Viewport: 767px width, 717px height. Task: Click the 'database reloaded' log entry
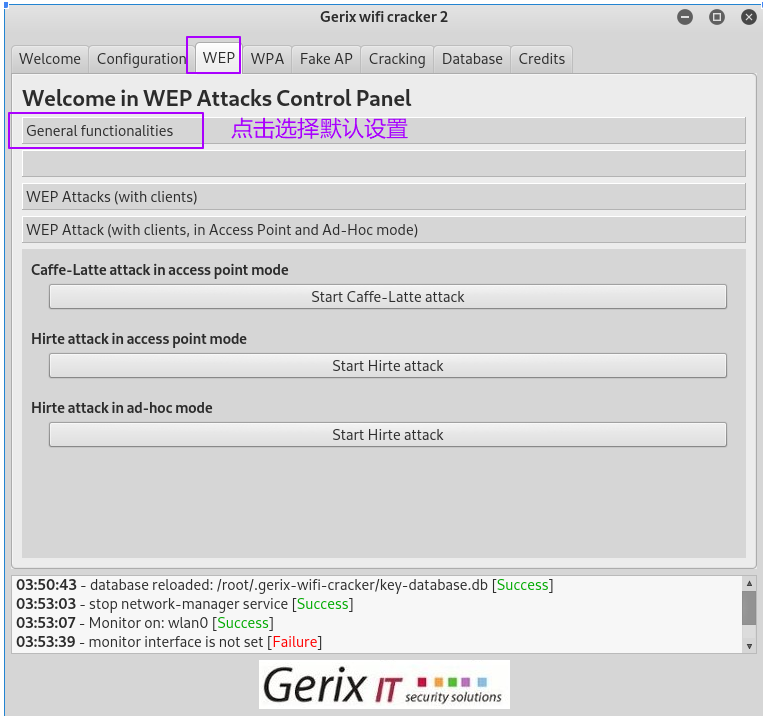point(285,585)
